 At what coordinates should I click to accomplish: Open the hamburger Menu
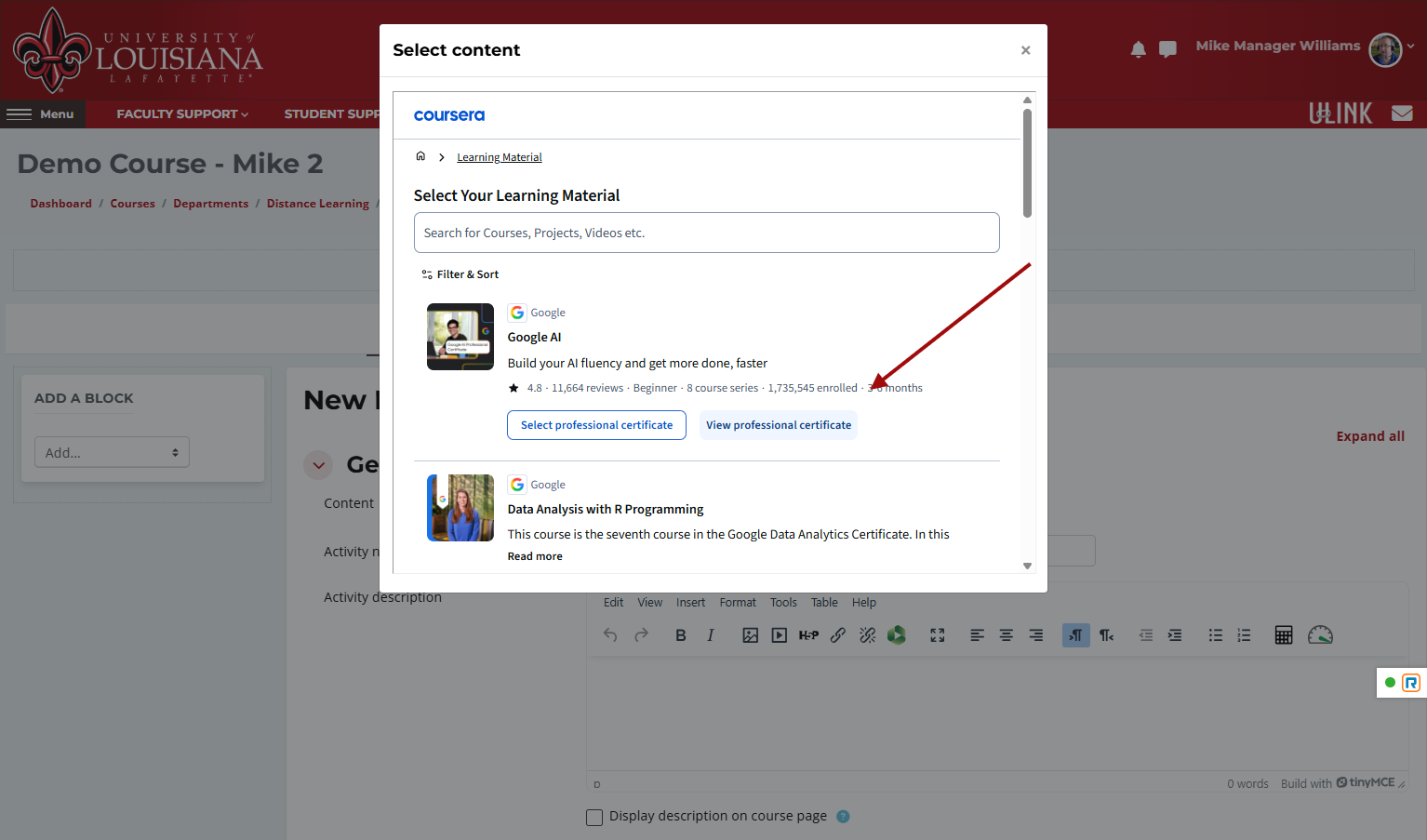(41, 114)
